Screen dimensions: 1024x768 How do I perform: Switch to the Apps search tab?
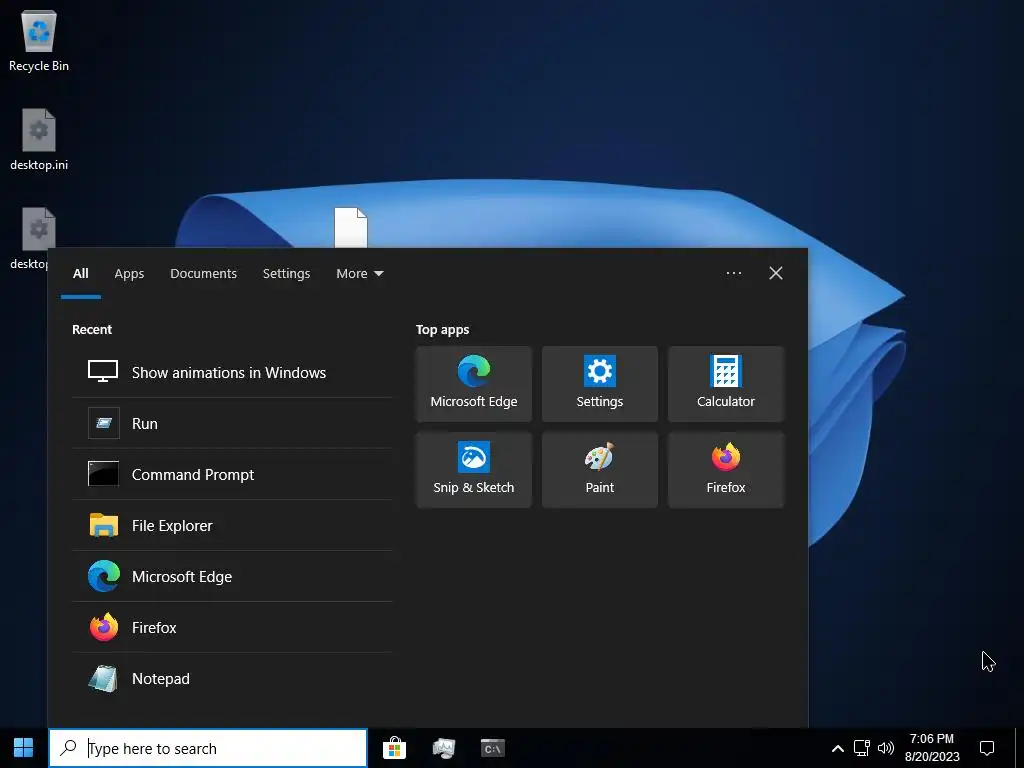pos(129,274)
